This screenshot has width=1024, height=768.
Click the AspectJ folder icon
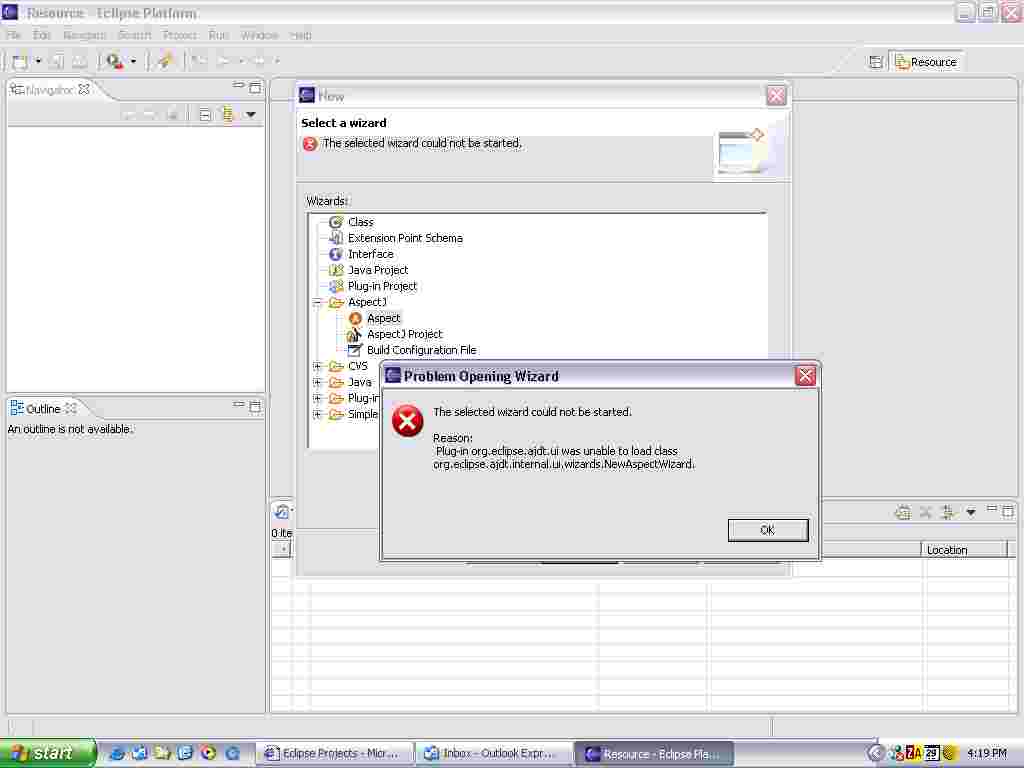(336, 302)
